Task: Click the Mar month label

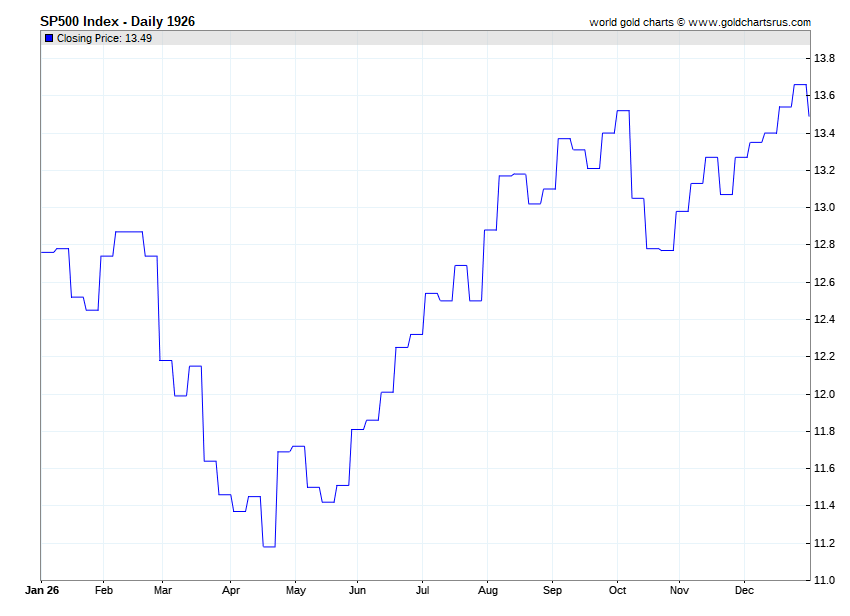Action: click(x=164, y=591)
